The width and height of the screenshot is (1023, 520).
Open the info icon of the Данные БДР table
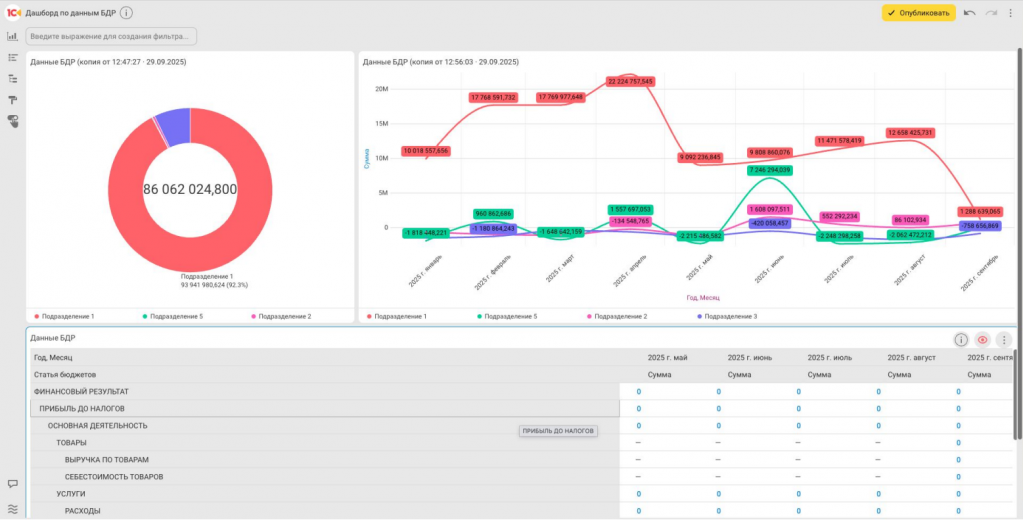click(960, 339)
